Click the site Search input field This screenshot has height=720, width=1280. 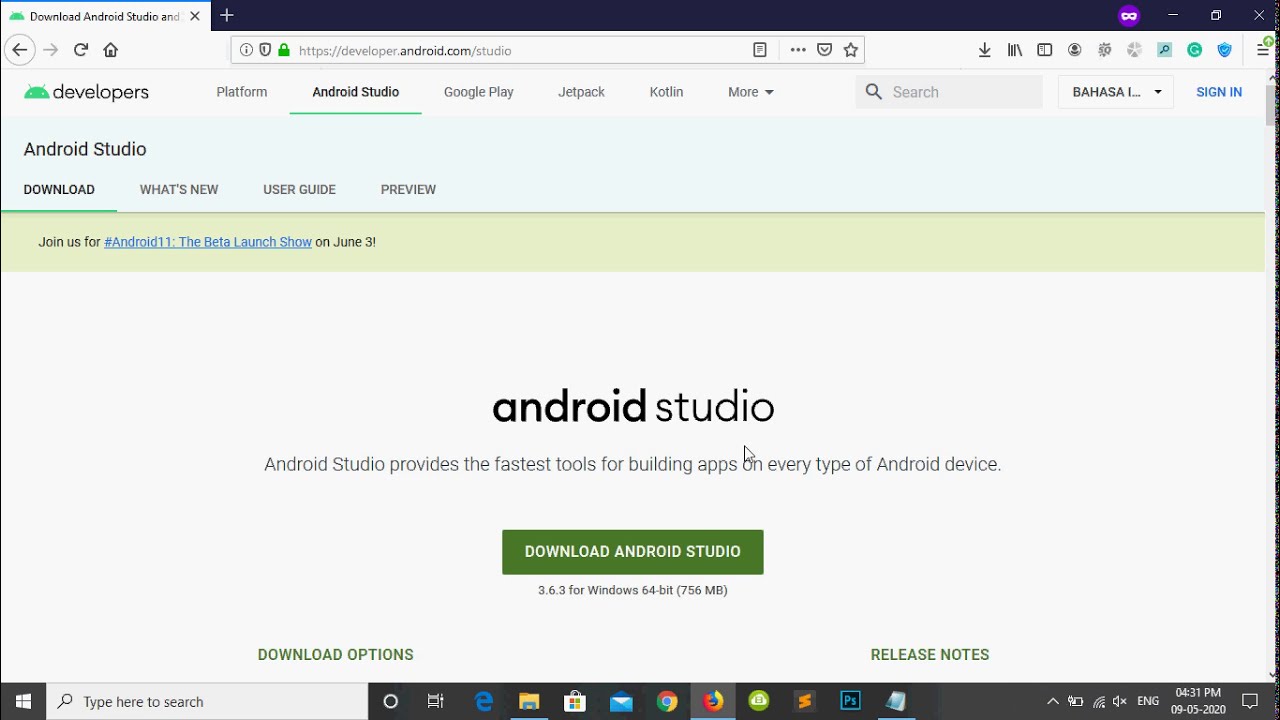coord(949,92)
